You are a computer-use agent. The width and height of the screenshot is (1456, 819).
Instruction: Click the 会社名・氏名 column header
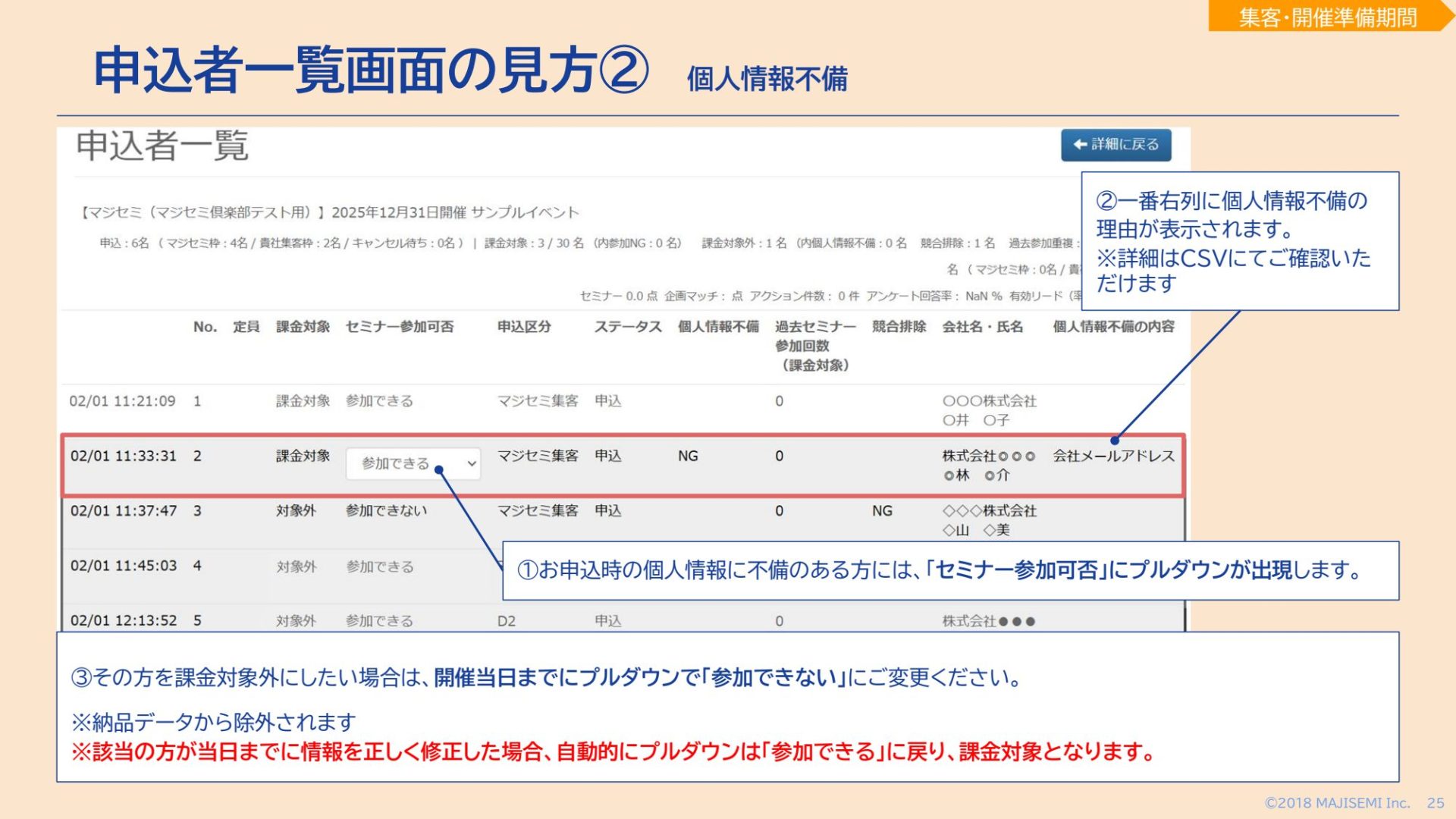click(982, 327)
